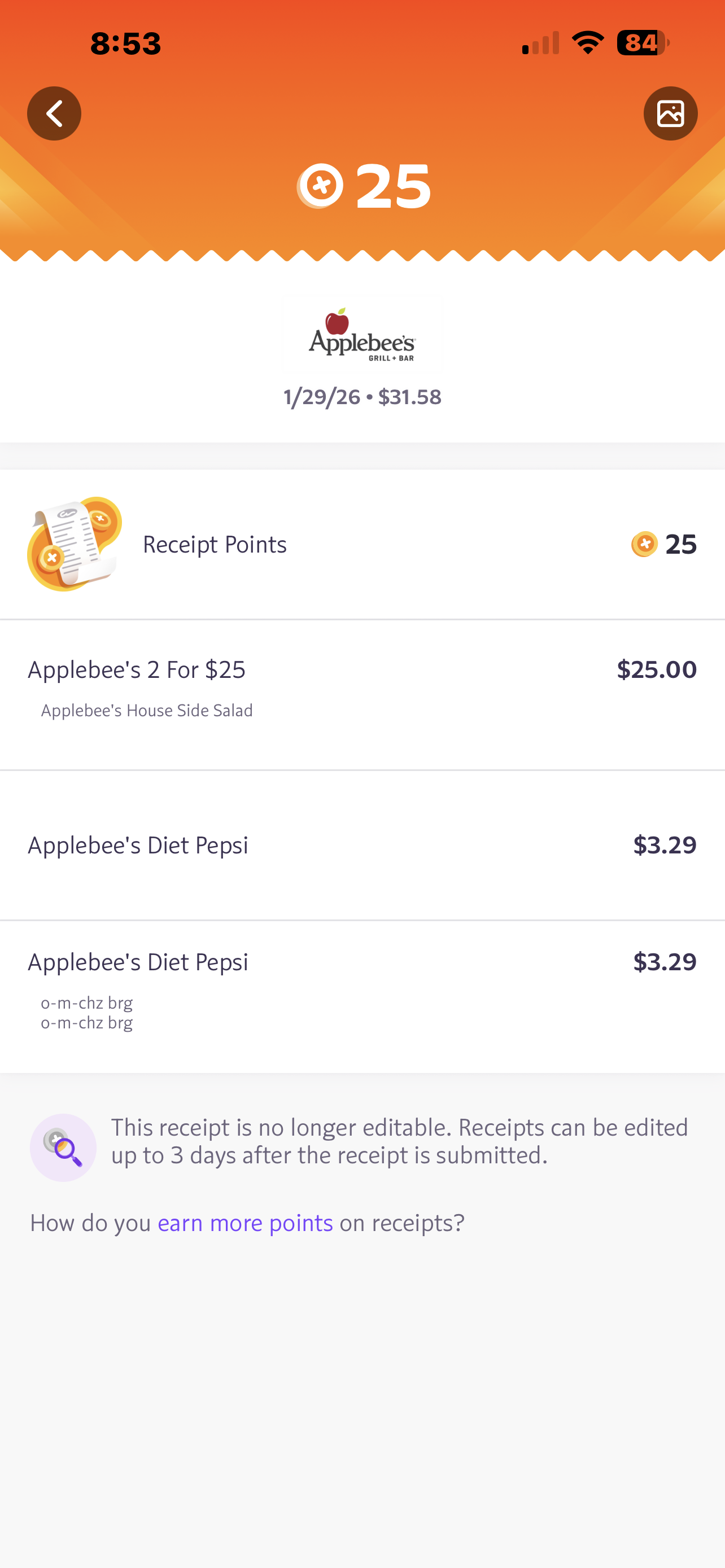Tap the Receipt Points label

pyautogui.click(x=214, y=545)
